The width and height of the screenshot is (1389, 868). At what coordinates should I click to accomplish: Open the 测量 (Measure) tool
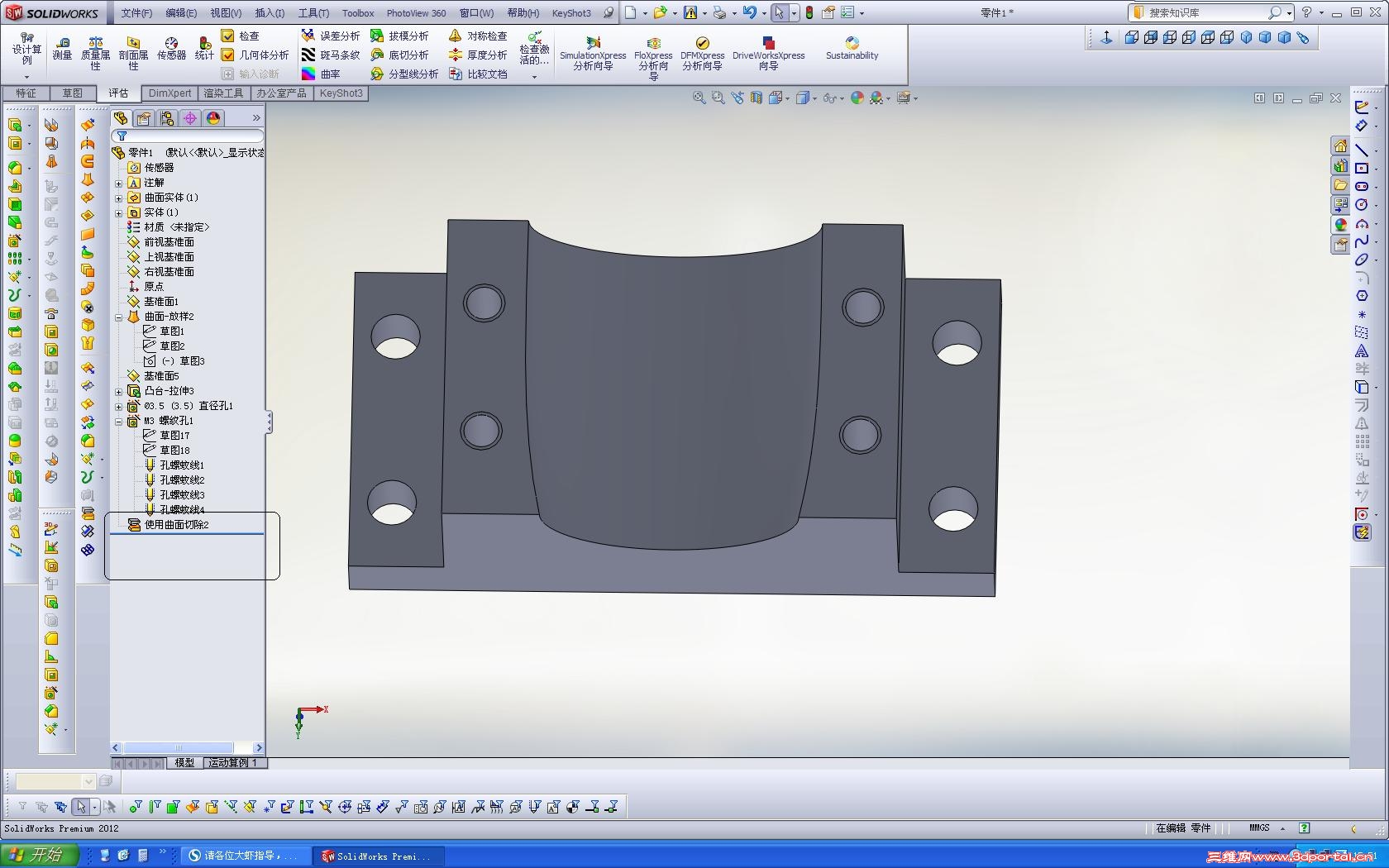(62, 48)
